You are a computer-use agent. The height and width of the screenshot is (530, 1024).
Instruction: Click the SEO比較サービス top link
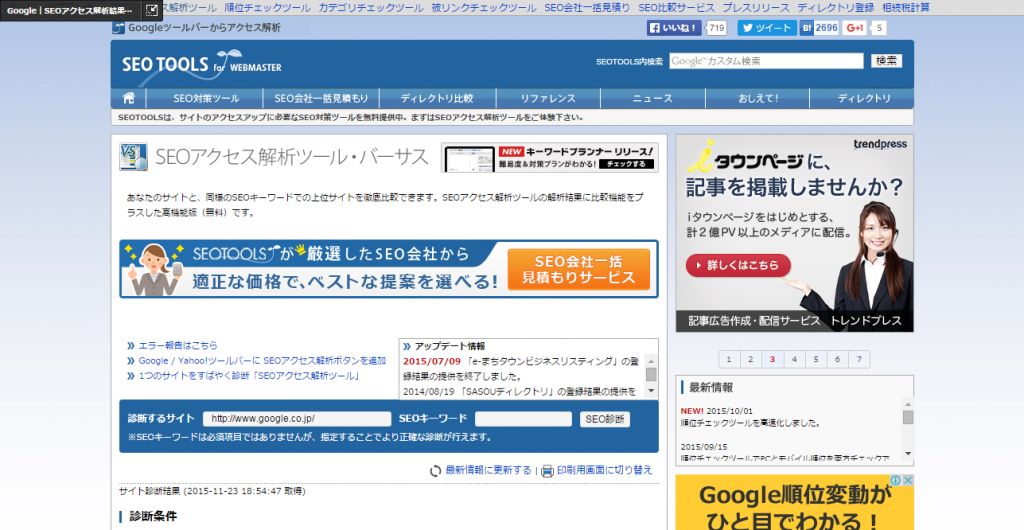tap(676, 8)
